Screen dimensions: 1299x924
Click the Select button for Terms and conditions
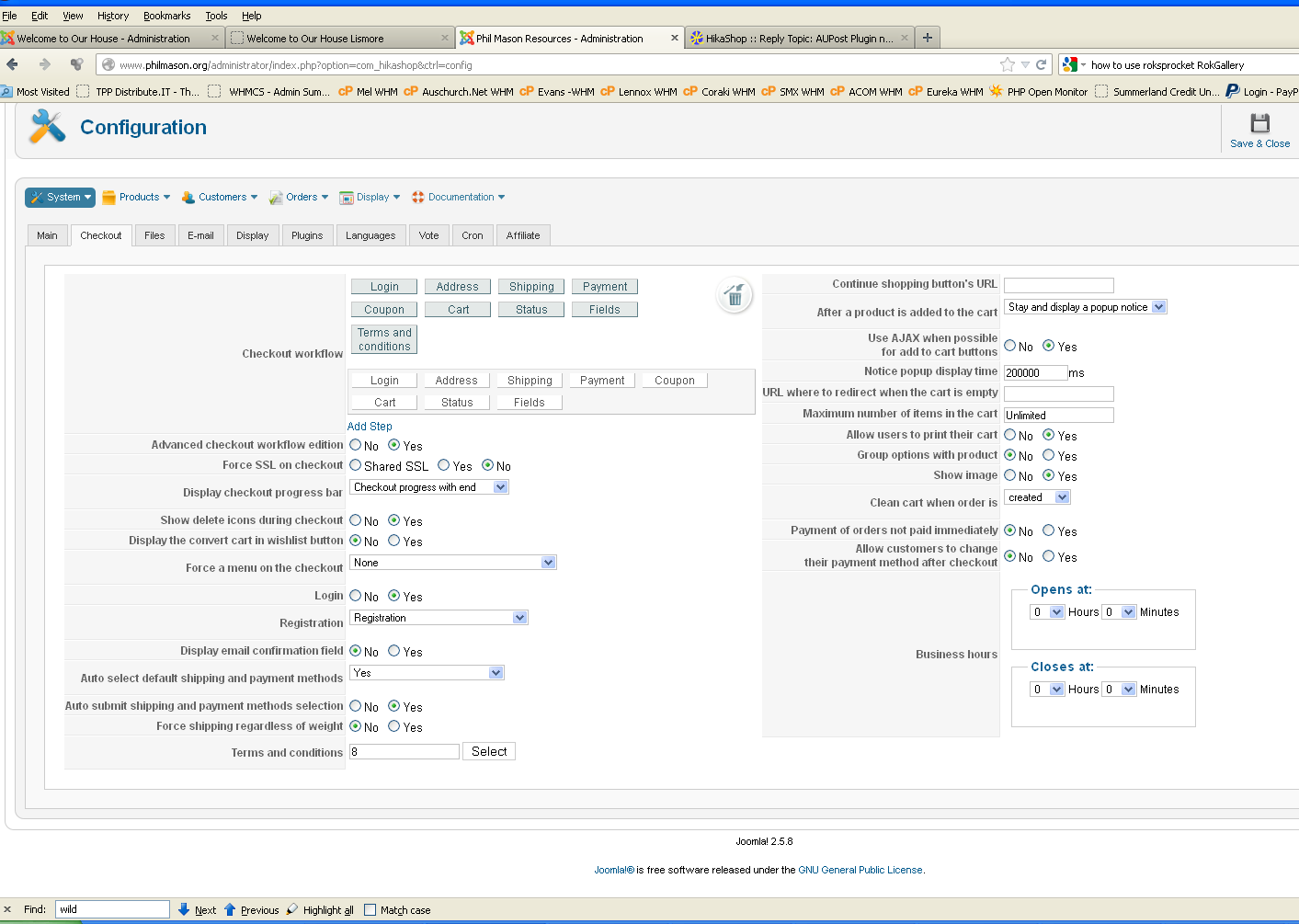[489, 751]
